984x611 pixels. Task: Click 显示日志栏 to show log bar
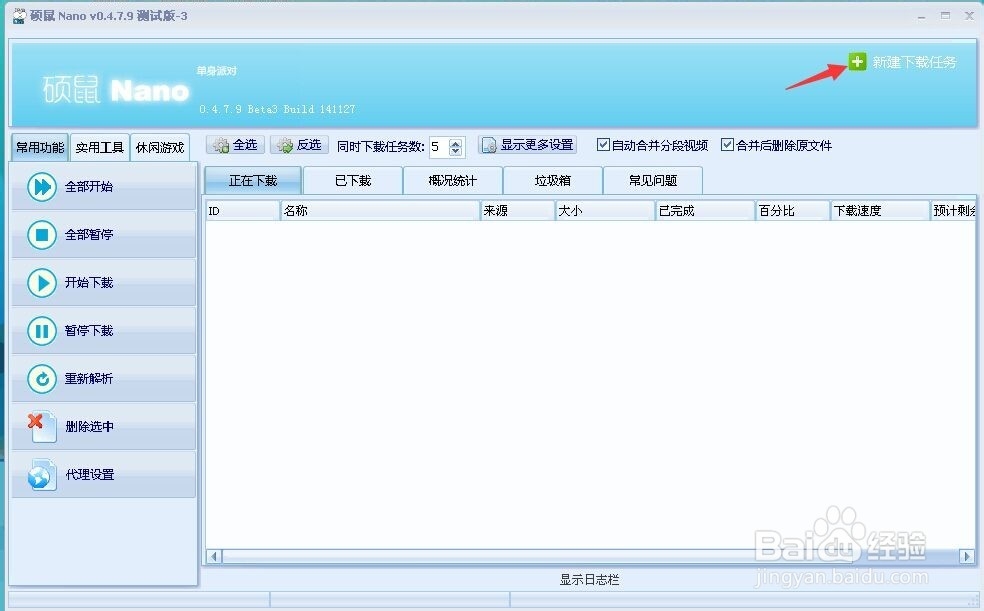click(589, 580)
